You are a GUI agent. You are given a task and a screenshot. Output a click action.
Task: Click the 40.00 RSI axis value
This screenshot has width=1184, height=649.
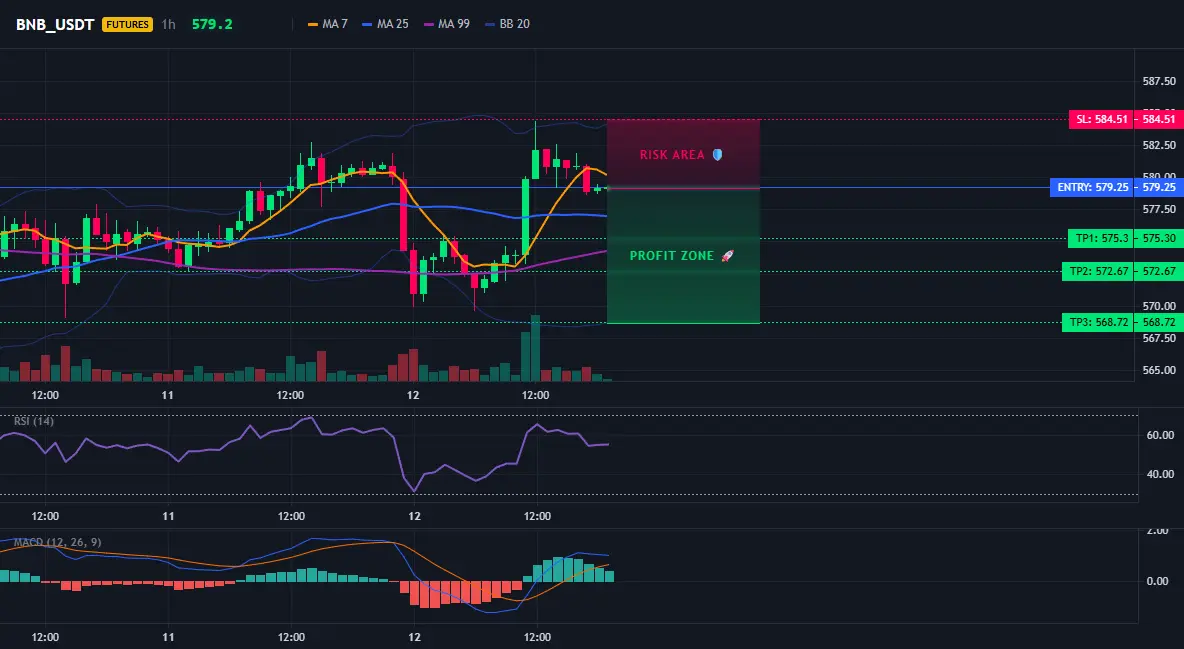click(x=1161, y=474)
